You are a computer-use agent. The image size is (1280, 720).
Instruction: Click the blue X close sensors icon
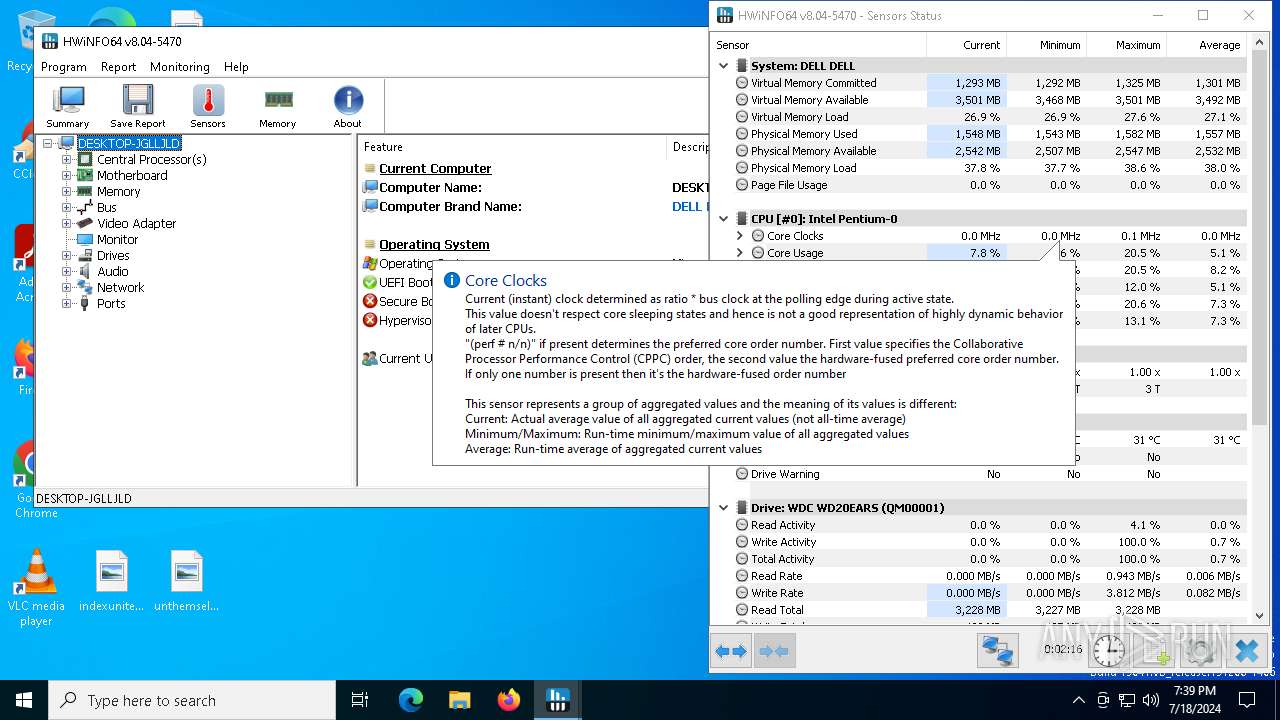[x=1246, y=651]
